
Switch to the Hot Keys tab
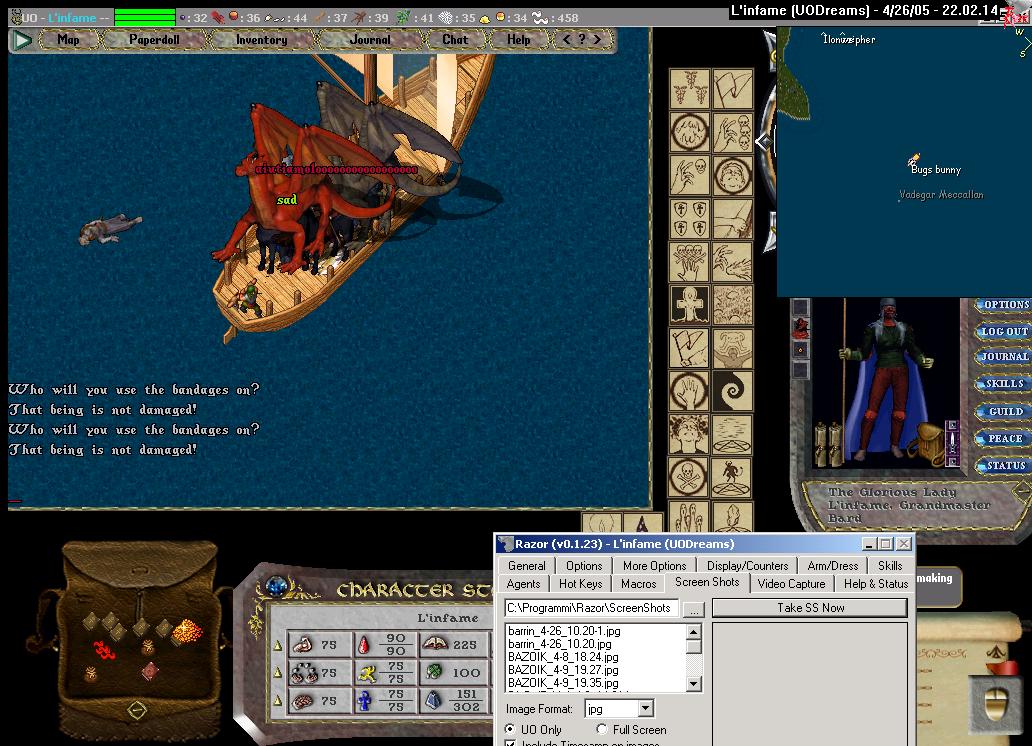[x=580, y=583]
